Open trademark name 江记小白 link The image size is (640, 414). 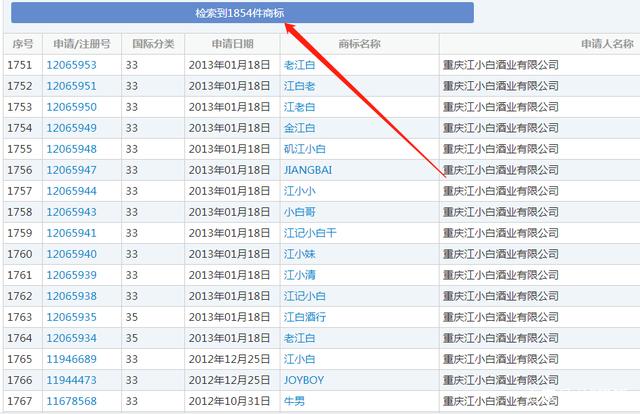click(305, 296)
